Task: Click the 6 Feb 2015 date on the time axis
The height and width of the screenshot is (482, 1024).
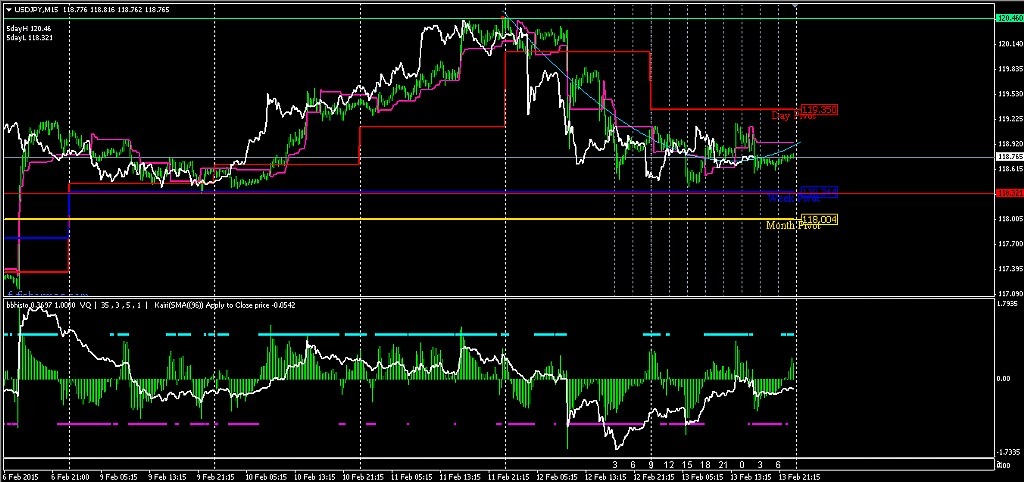Action: pyautogui.click(x=22, y=476)
